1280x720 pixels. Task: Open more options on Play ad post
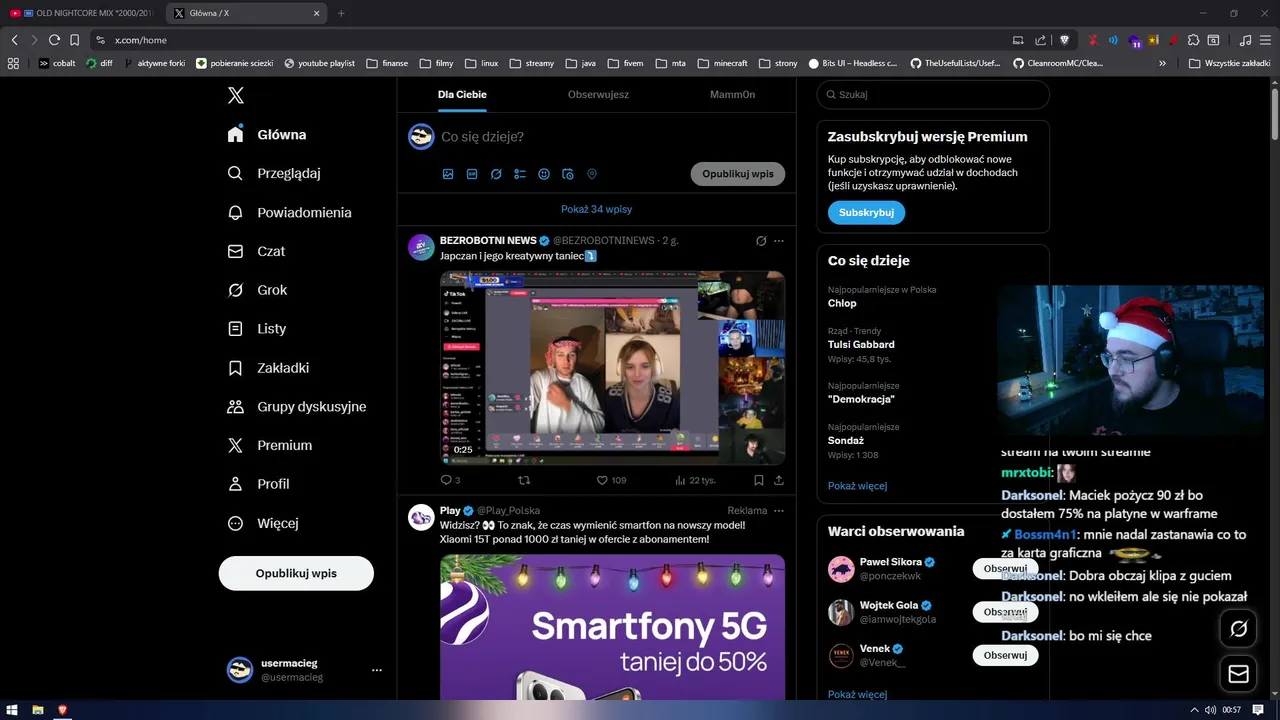[779, 510]
